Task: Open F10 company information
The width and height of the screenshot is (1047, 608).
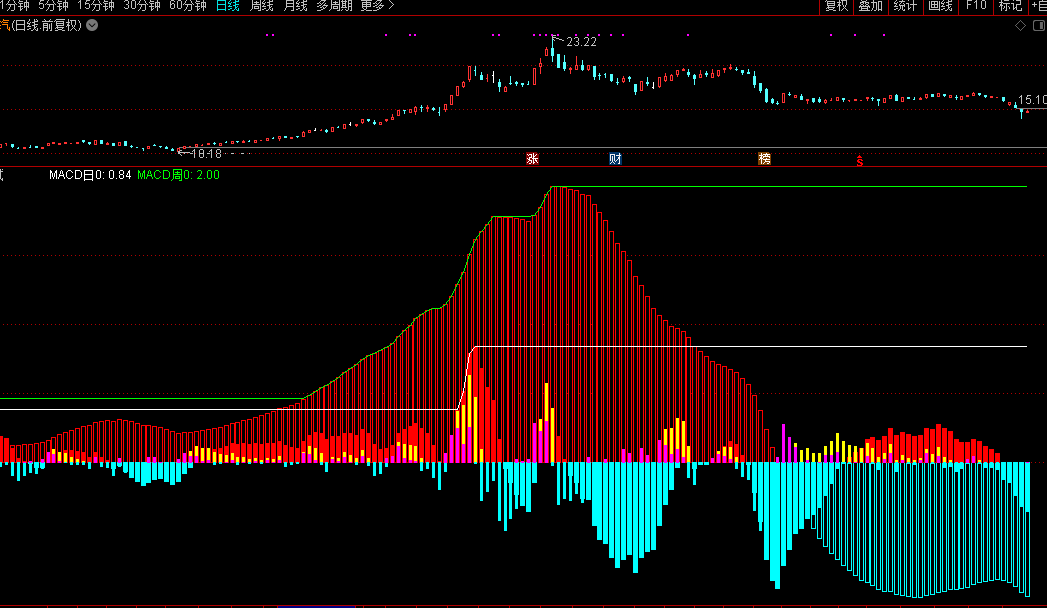Action: 975,6
